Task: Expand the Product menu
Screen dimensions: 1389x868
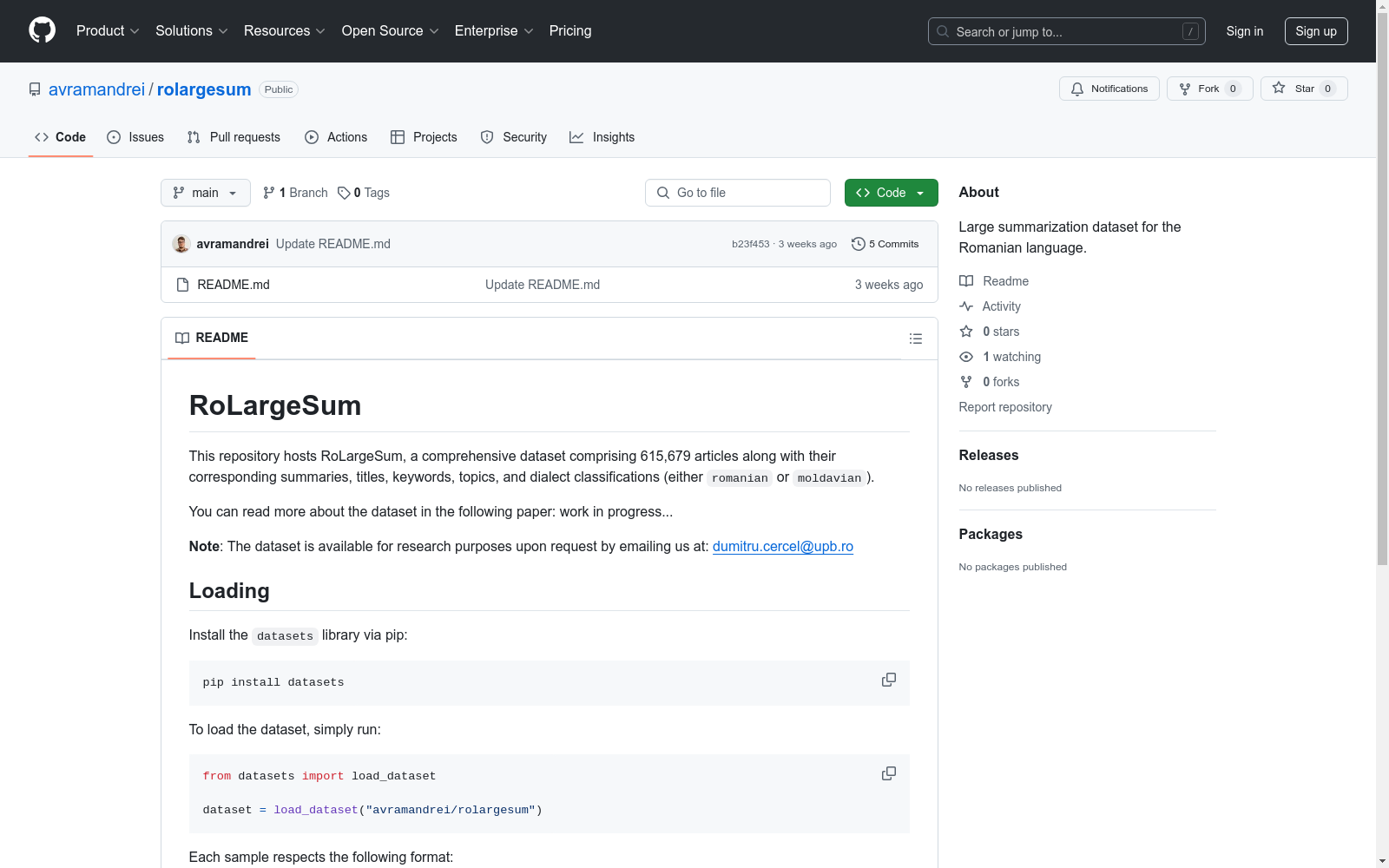Action: (x=108, y=31)
